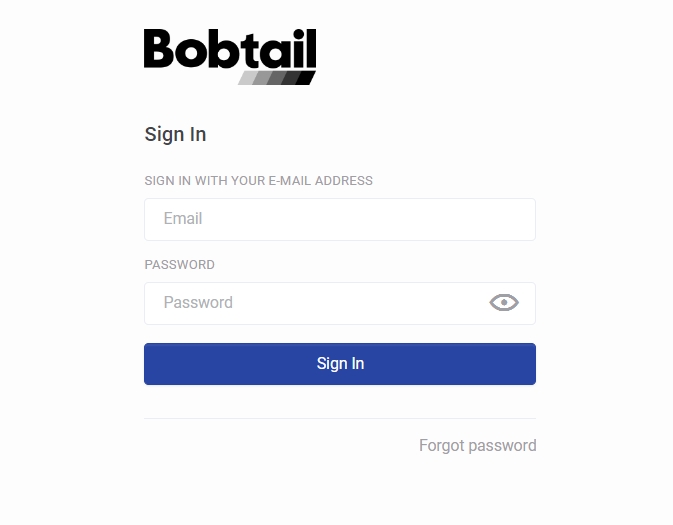The height and width of the screenshot is (525, 673).
Task: Select the Email placeholder text
Action: click(x=183, y=218)
